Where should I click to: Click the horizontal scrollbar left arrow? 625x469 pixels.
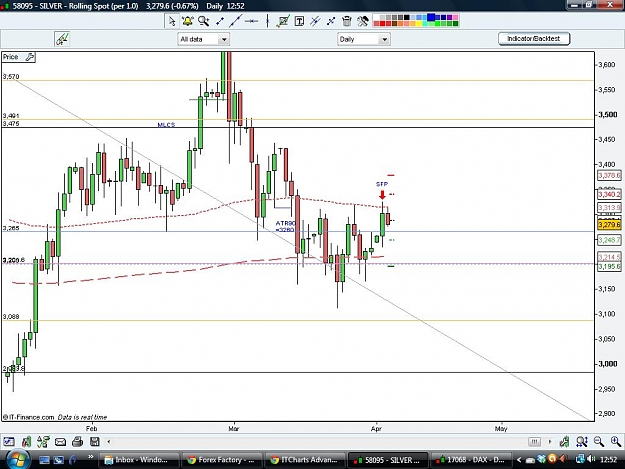coord(108,442)
